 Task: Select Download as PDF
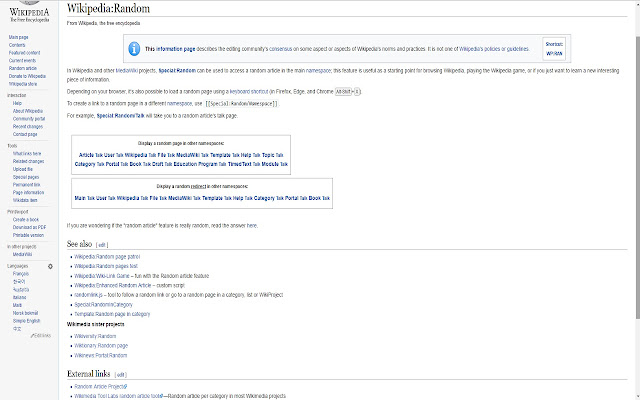point(29,227)
